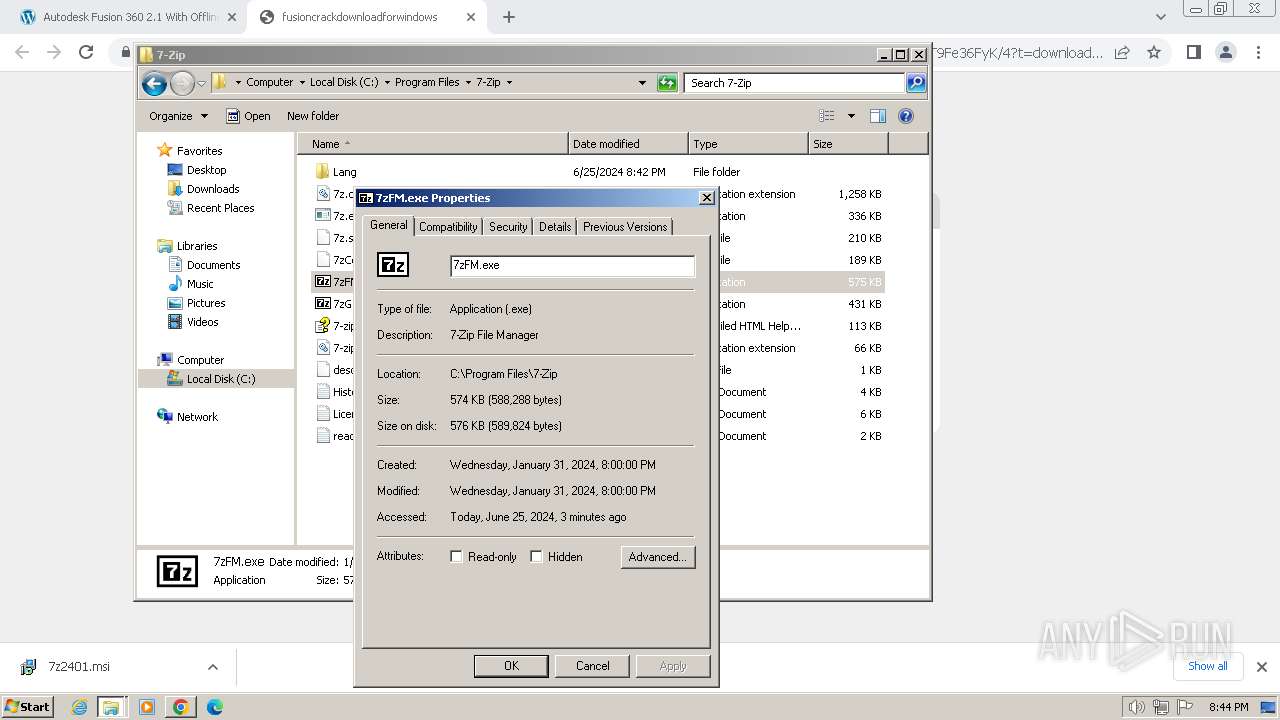Viewport: 1280px width, 720px height.
Task: Click the search magnifier icon in Explorer
Action: (x=916, y=83)
